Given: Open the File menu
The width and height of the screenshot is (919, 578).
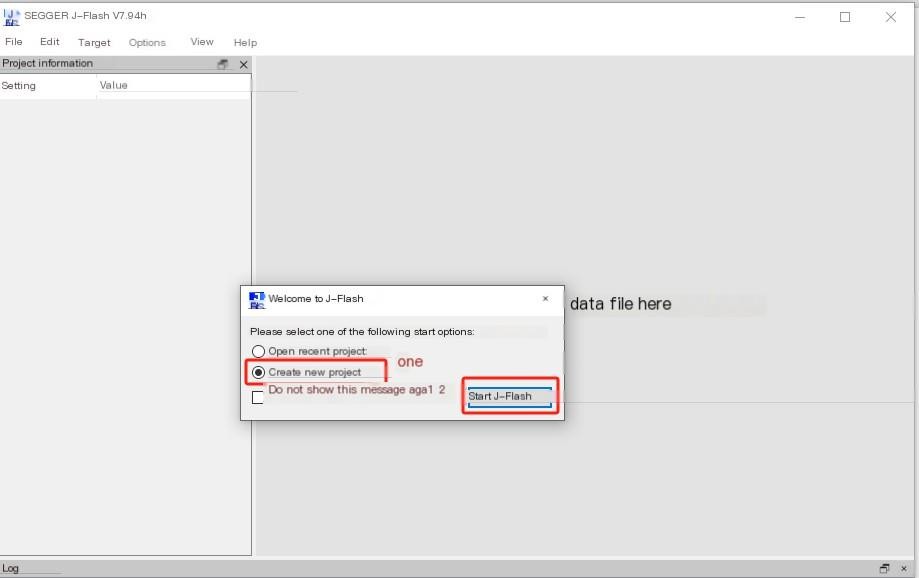Looking at the screenshot, I should click(14, 42).
